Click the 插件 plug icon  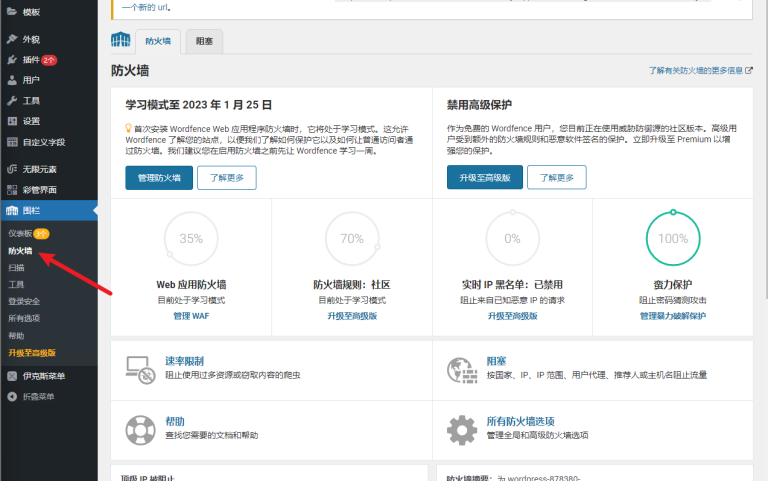[12, 60]
